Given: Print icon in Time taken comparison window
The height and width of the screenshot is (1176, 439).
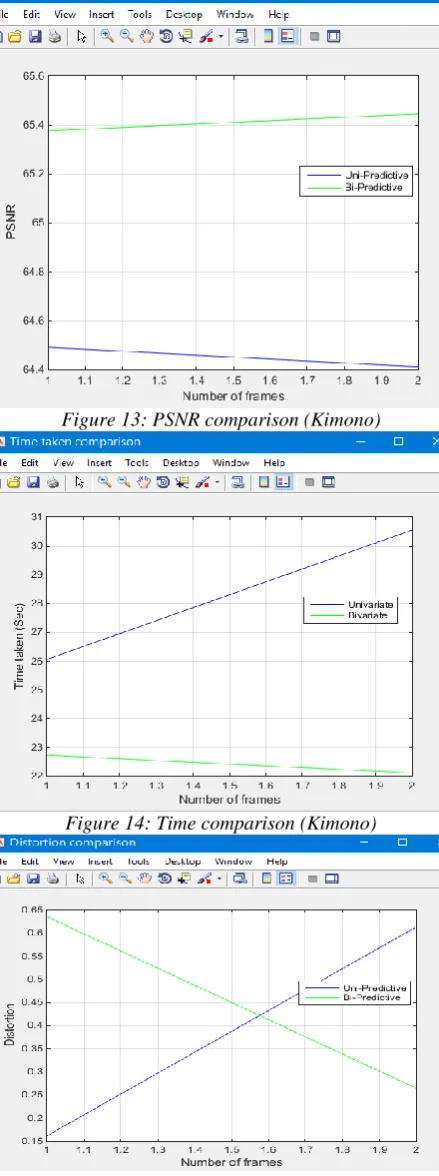Looking at the screenshot, I should (x=53, y=482).
